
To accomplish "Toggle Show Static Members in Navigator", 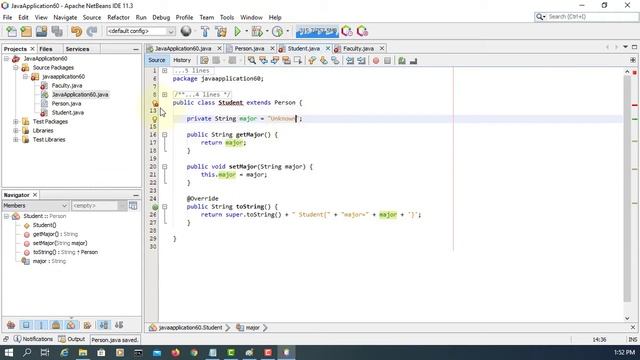I will [x=41, y=325].
